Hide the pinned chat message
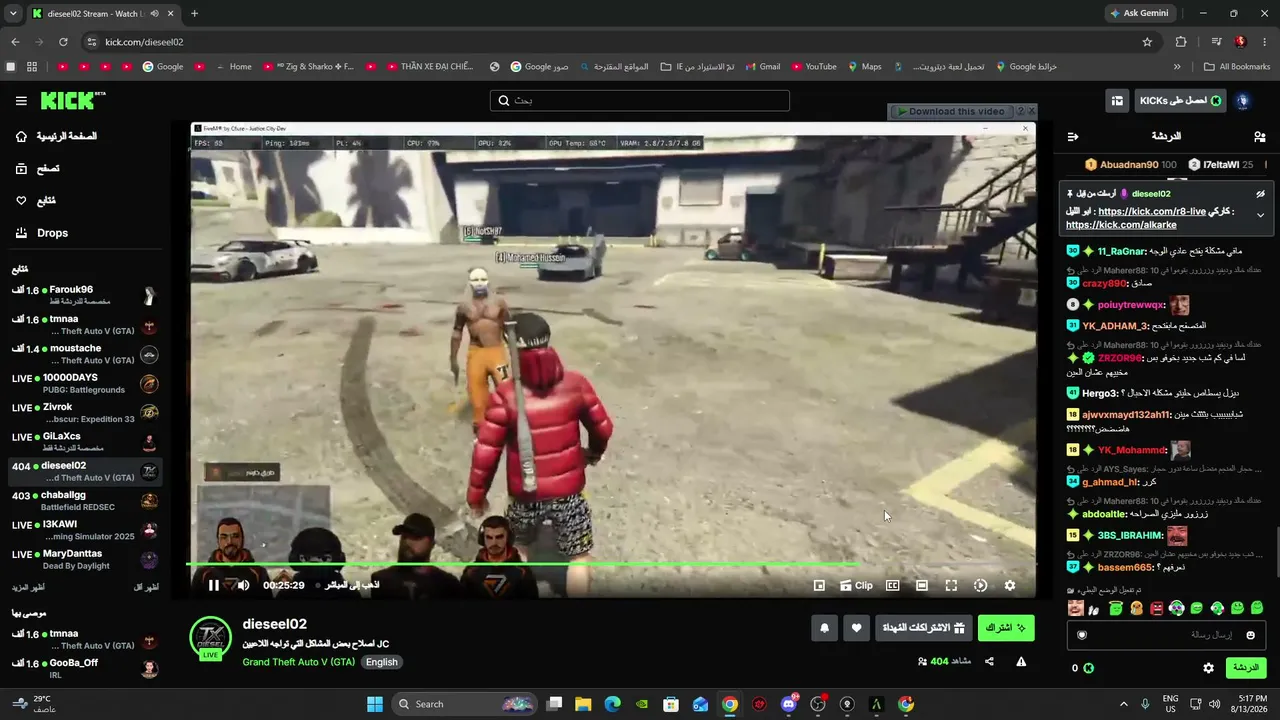The image size is (1280, 720). pos(1260,194)
